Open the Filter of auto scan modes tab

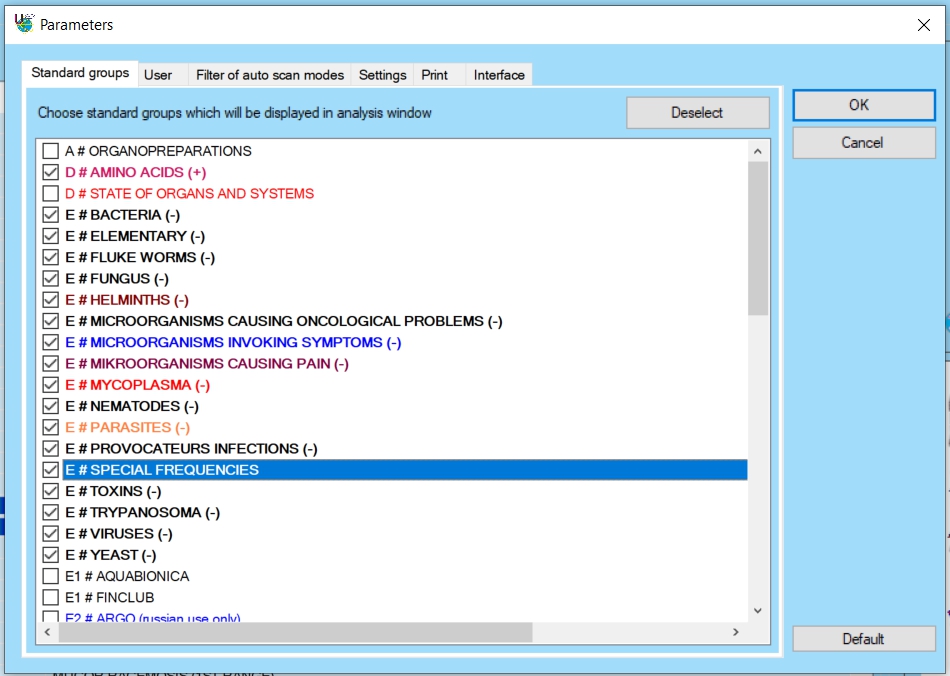(x=270, y=75)
